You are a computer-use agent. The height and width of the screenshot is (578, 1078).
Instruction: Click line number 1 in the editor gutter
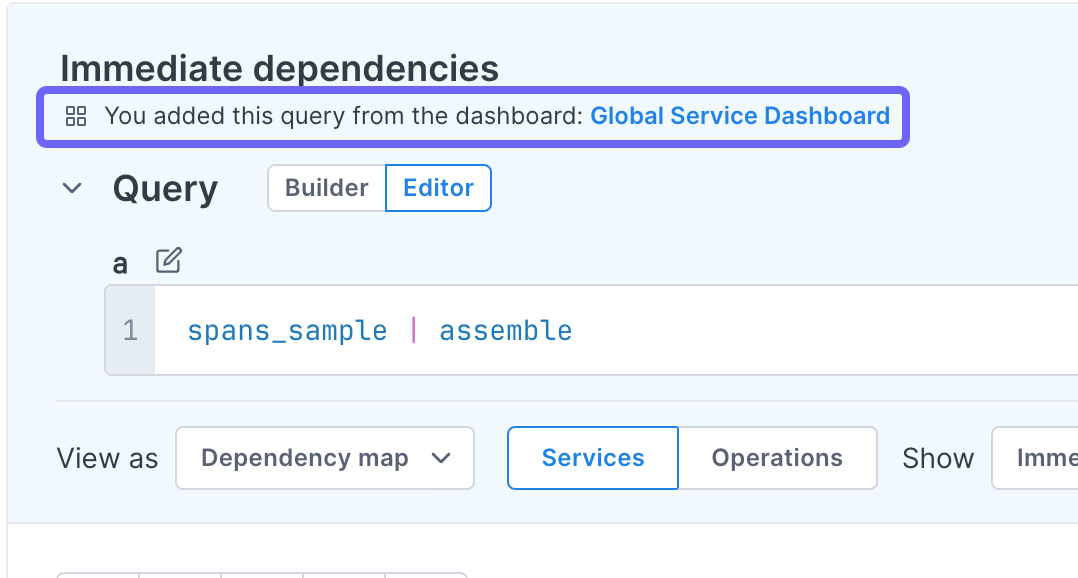[x=129, y=330]
